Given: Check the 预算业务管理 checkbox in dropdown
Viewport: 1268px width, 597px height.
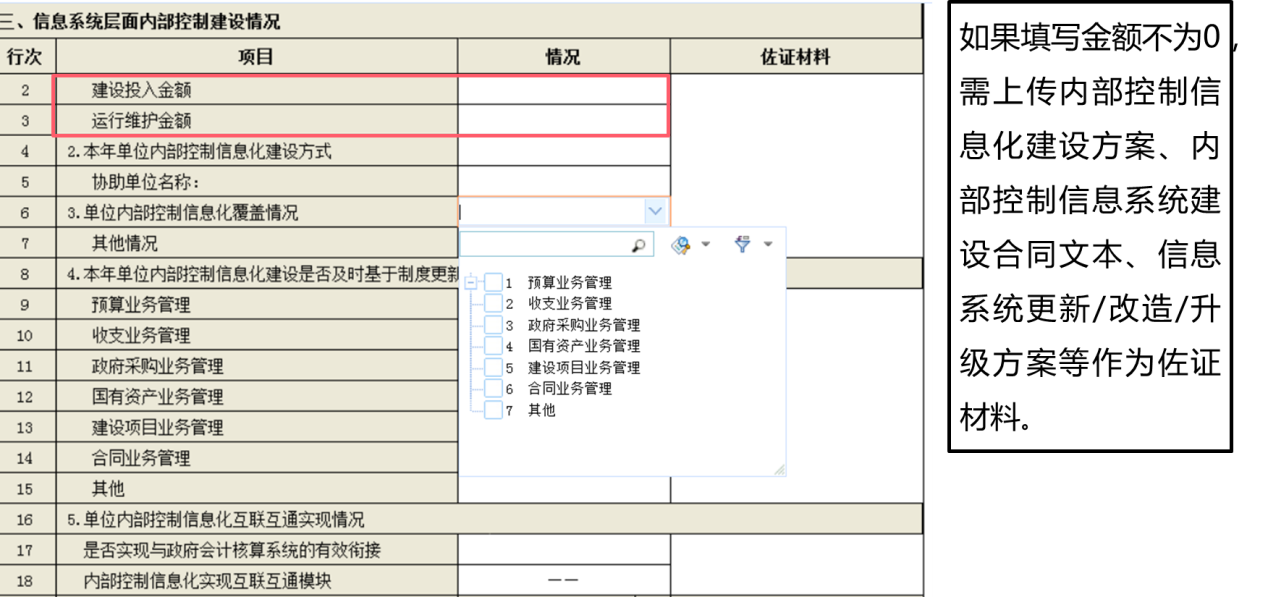Looking at the screenshot, I should (493, 283).
